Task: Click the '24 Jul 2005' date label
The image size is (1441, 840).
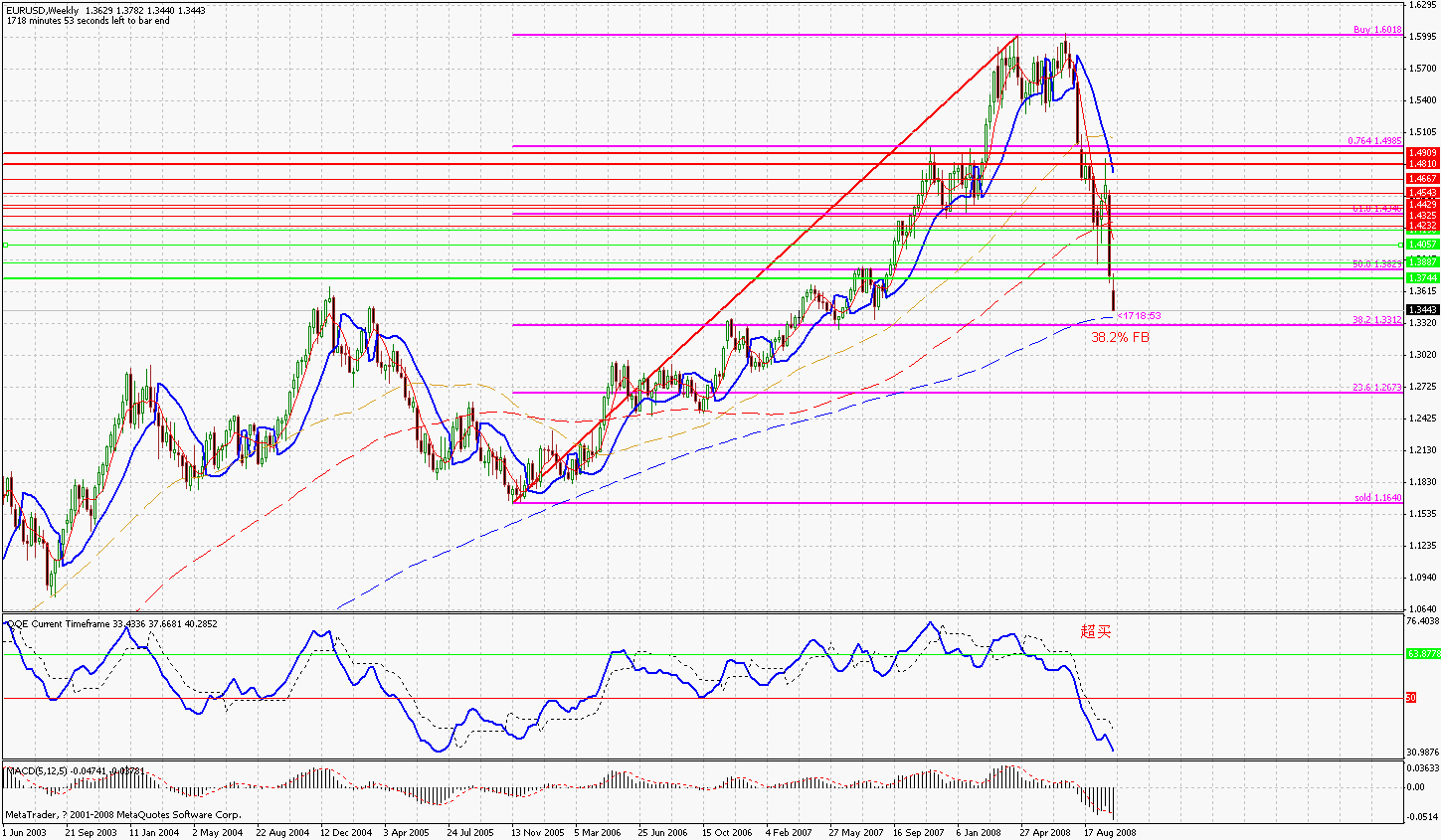Action: coord(471,833)
